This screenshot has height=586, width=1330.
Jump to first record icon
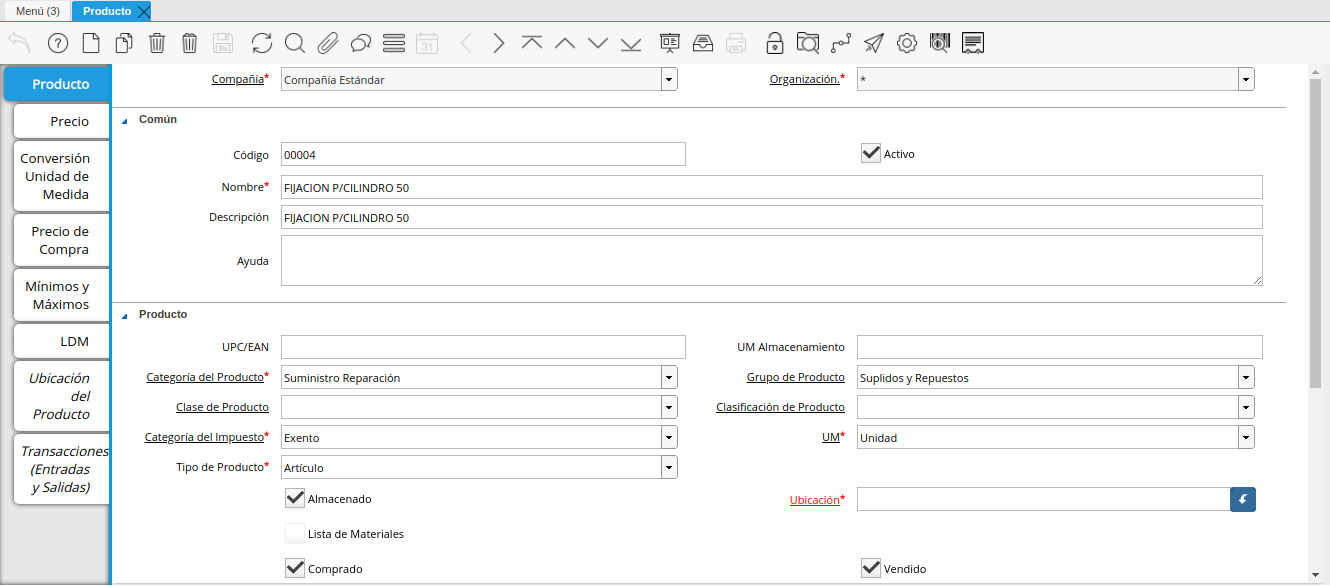pos(532,43)
